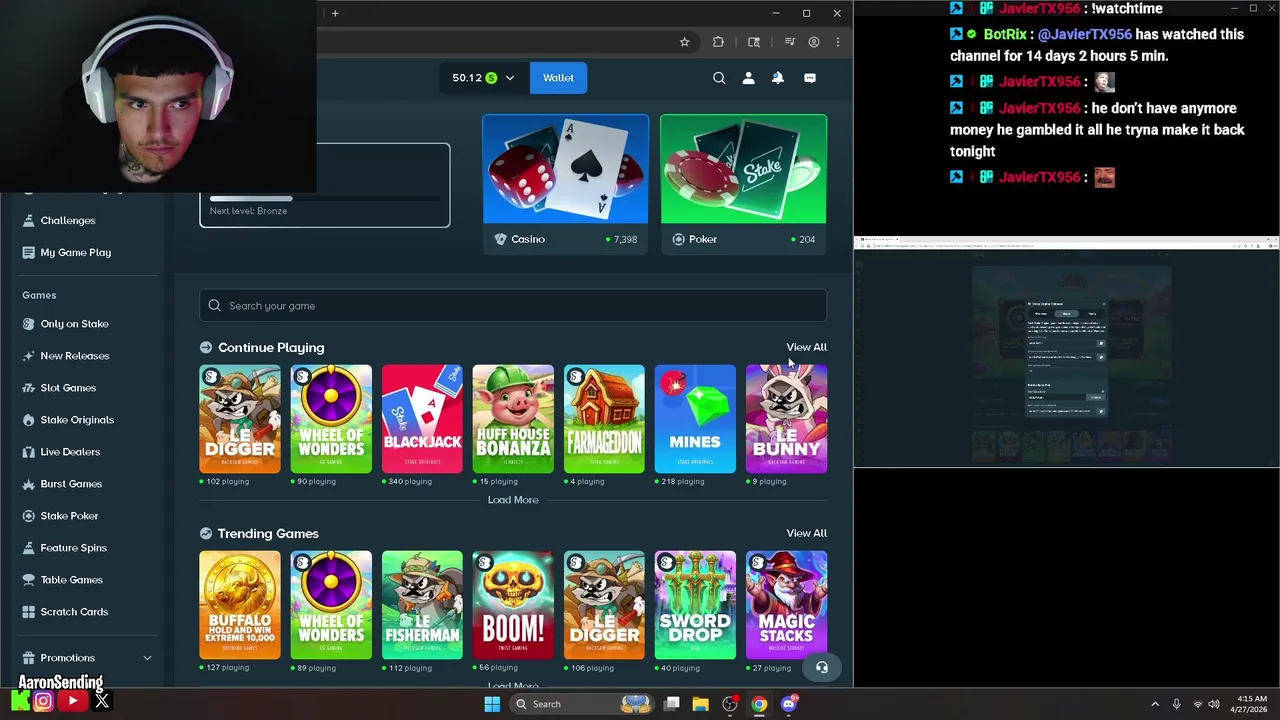This screenshot has height=720, width=1280.
Task: Open Chrome profile avatar icon
Action: click(814, 42)
